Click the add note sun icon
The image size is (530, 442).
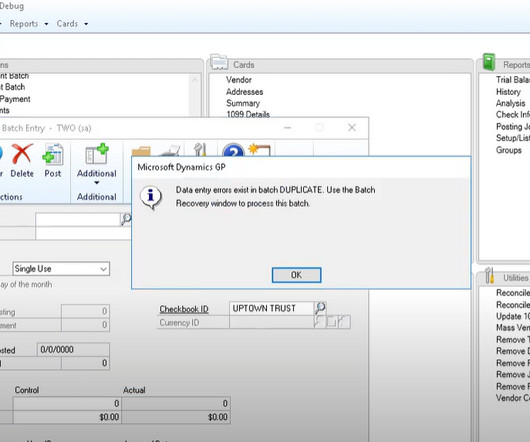coord(259,150)
